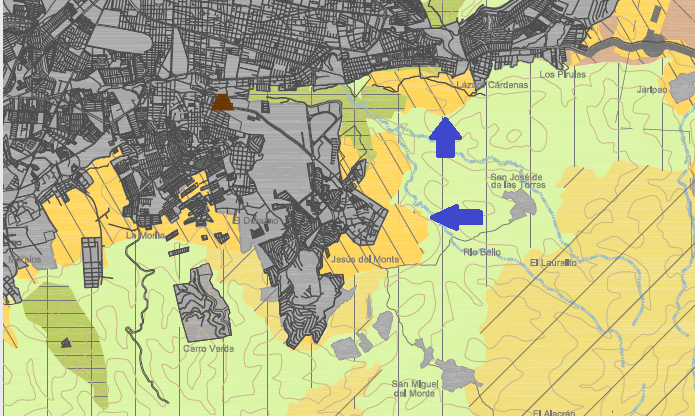Select the San José de las Torres label
The image size is (695, 416).
point(518,181)
